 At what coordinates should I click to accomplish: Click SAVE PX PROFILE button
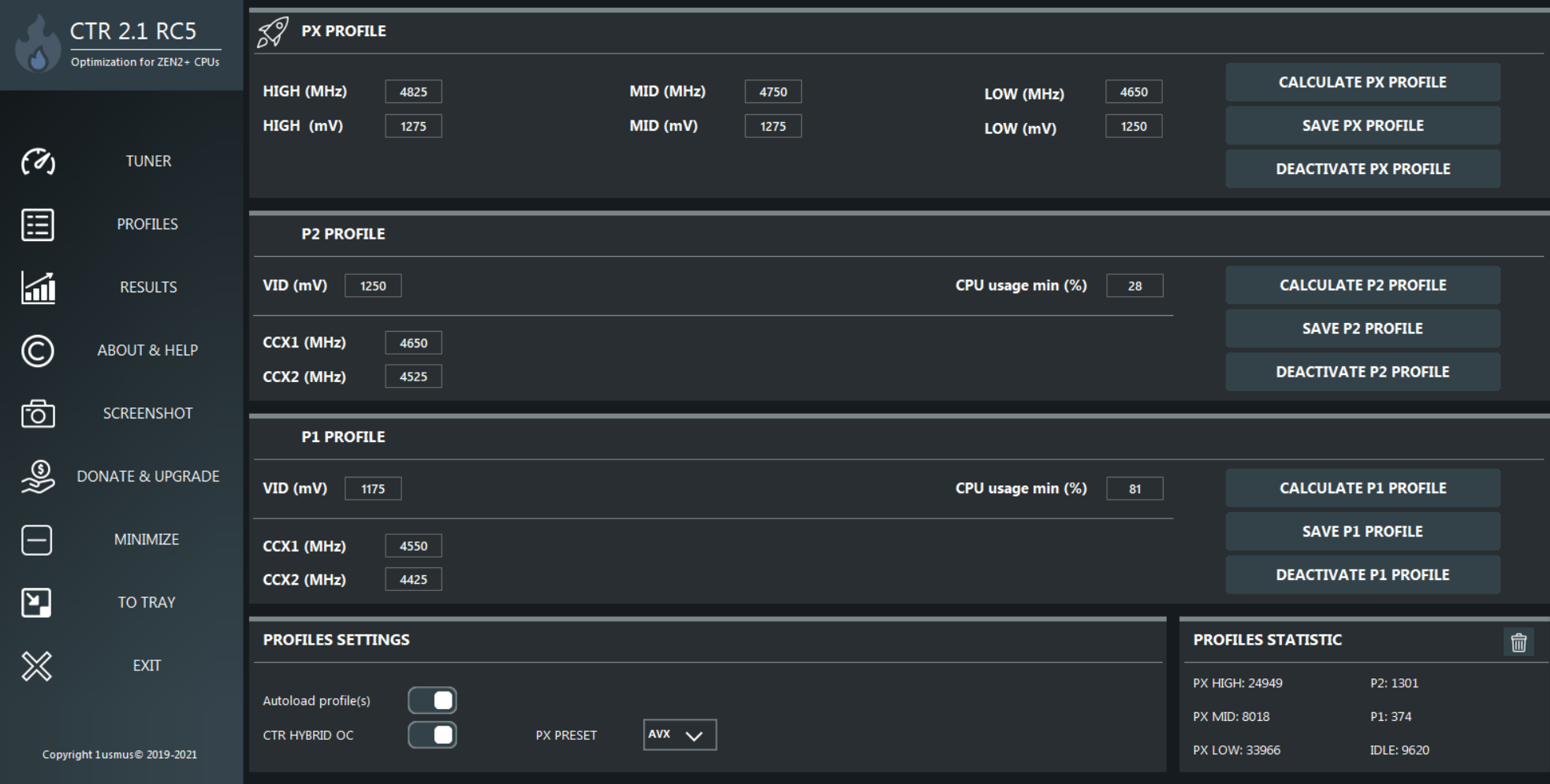1362,125
